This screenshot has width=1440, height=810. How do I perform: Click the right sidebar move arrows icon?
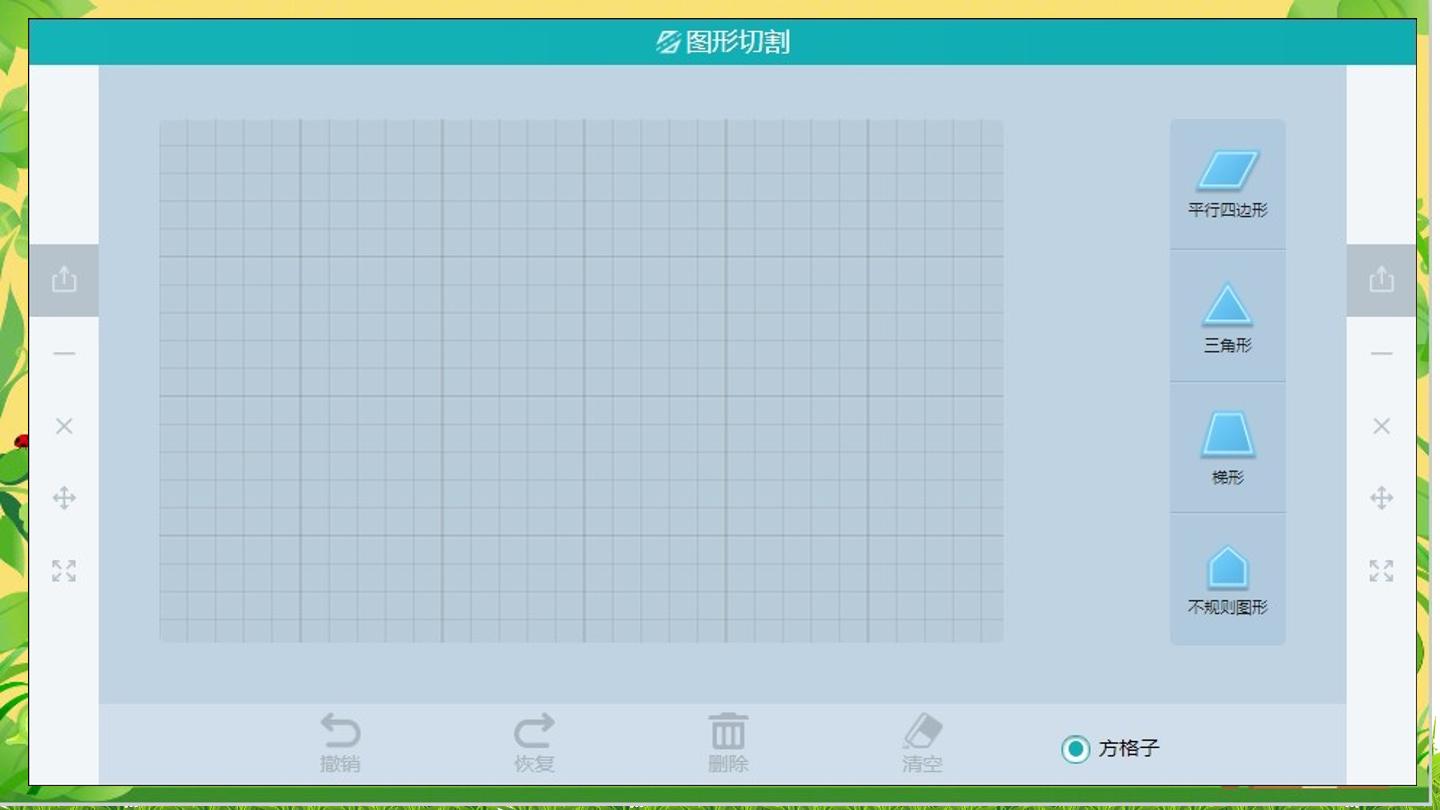coord(1381,498)
